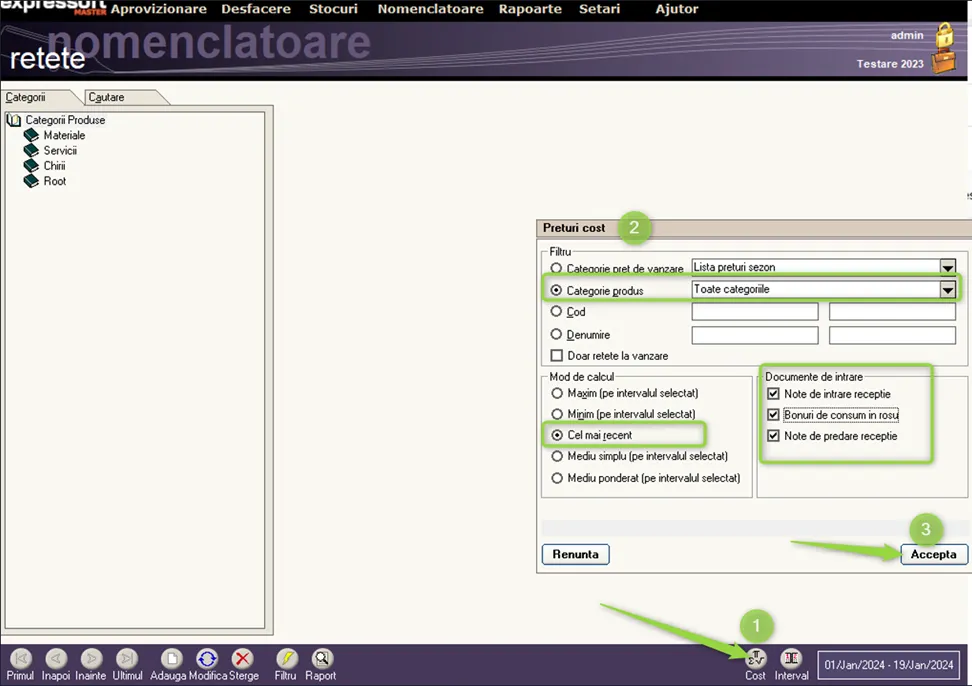The height and width of the screenshot is (686, 972).
Task: Open the Lista preturi sezon dropdown
Action: pos(947,267)
